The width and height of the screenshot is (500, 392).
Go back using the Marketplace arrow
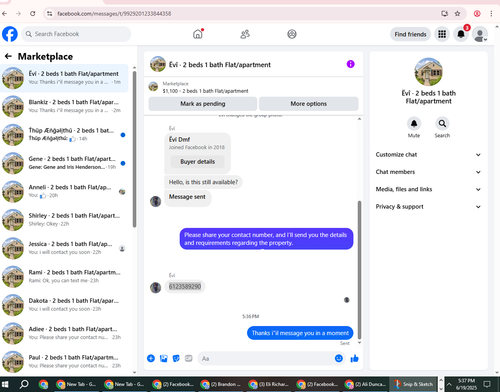(x=8, y=56)
